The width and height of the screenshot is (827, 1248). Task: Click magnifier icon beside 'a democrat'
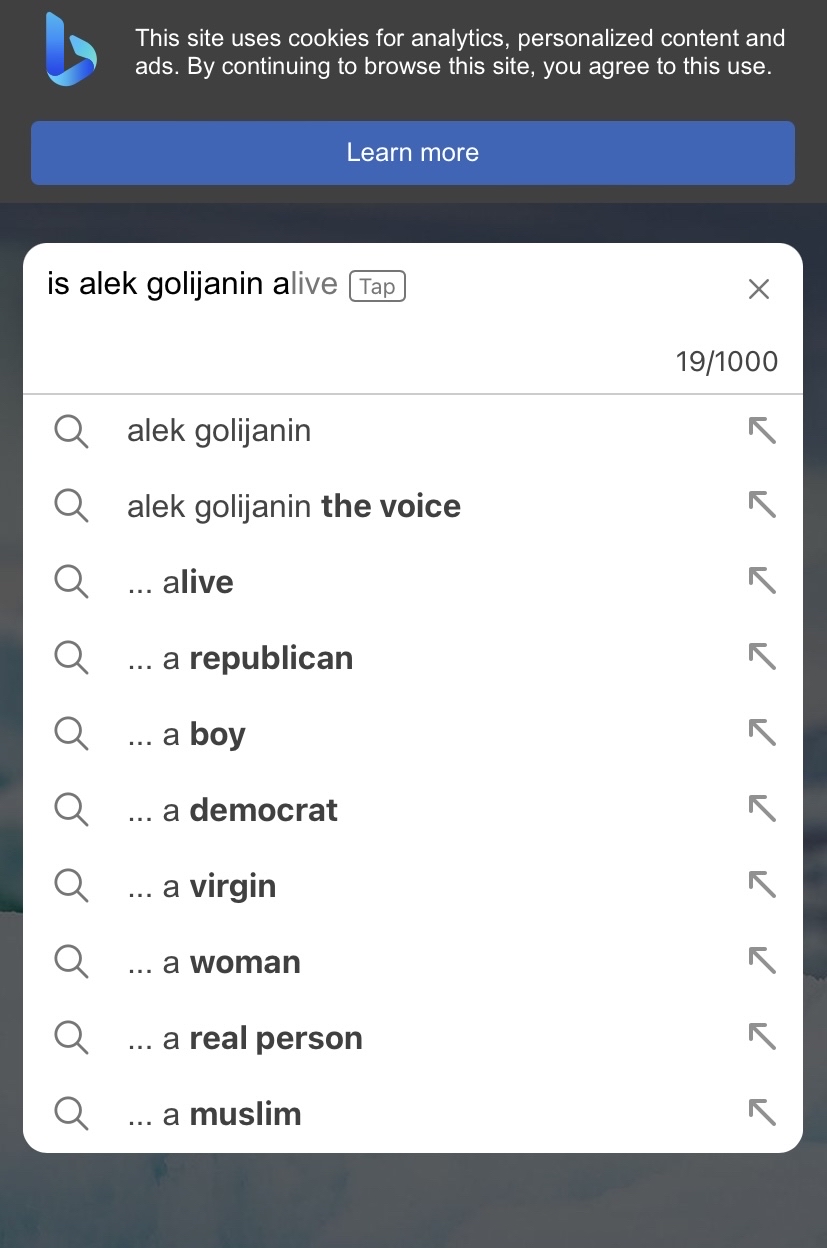71,810
